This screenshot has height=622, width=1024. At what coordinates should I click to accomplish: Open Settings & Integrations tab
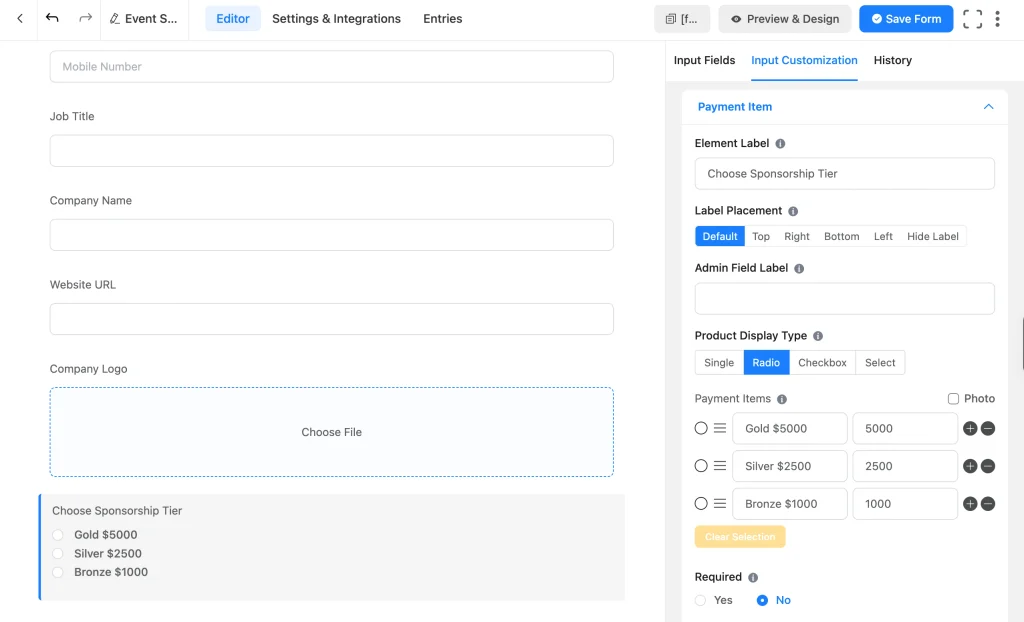point(336,19)
